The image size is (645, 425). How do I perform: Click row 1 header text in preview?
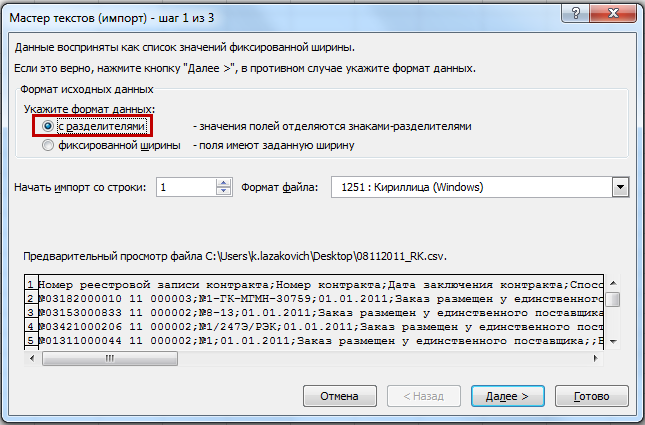pos(320,285)
